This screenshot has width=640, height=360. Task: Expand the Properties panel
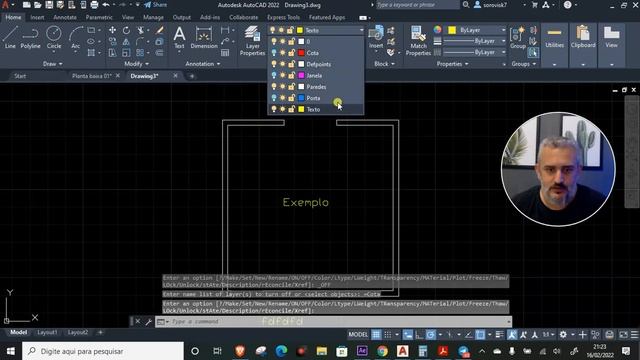coord(452,64)
